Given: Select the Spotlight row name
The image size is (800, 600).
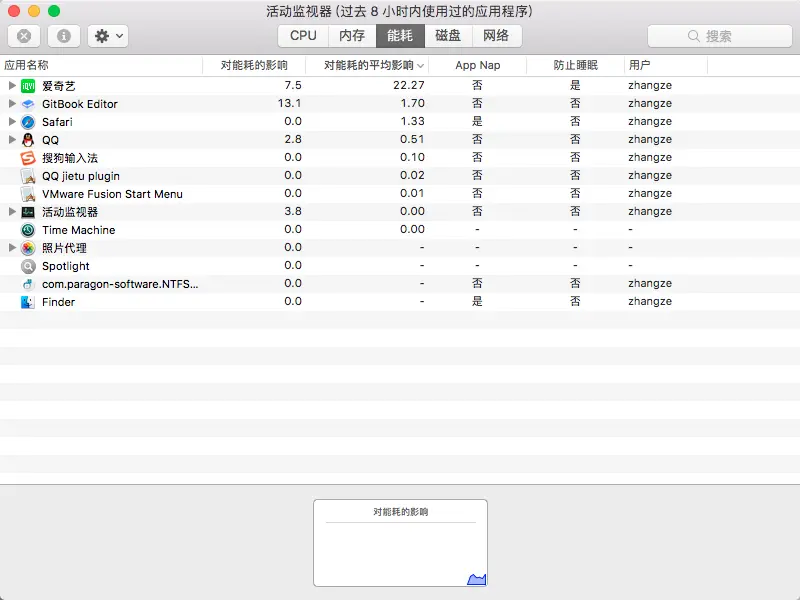Looking at the screenshot, I should tap(66, 266).
